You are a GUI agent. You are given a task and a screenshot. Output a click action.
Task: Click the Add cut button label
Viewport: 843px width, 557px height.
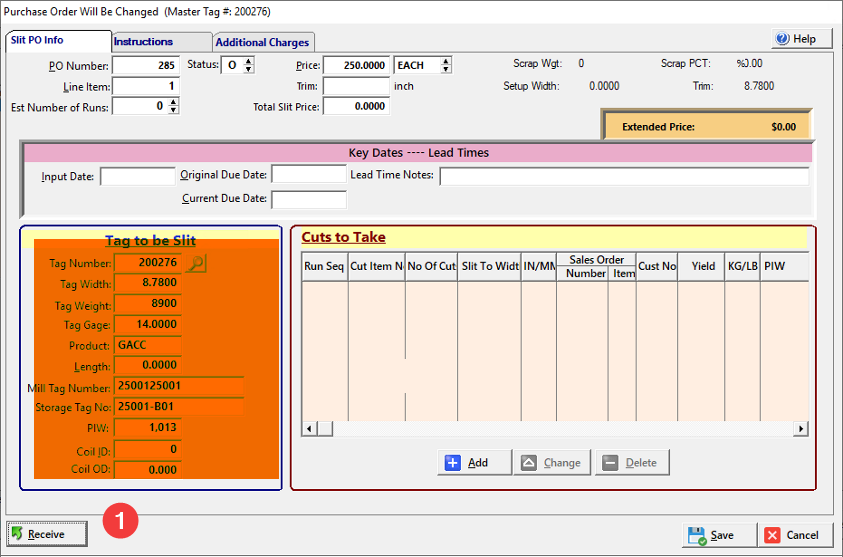pos(477,462)
